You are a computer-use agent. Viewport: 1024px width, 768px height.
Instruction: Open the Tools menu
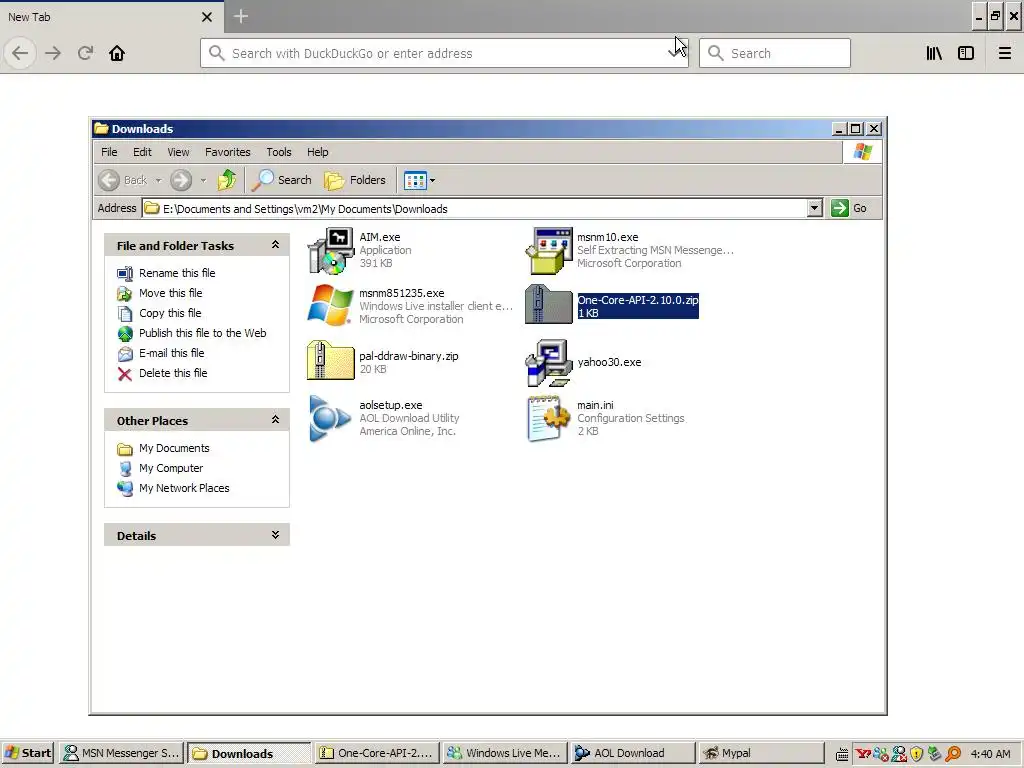(x=279, y=152)
